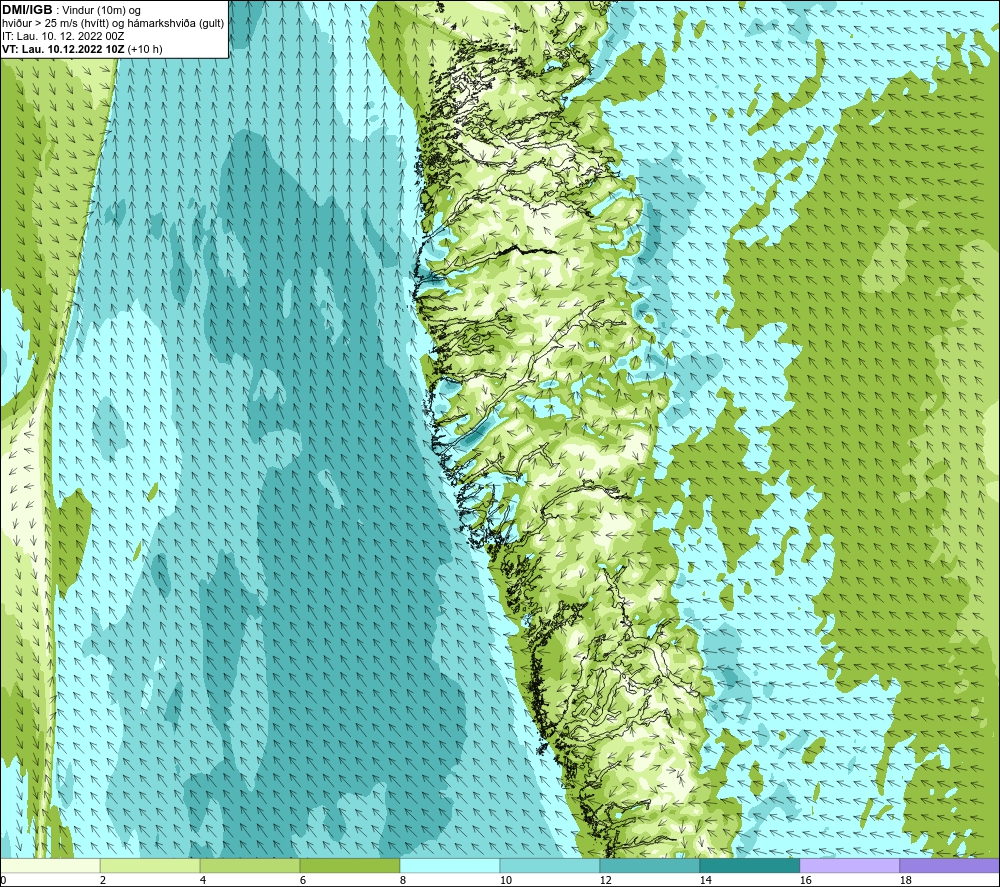Click the scale label '0'

[4, 880]
